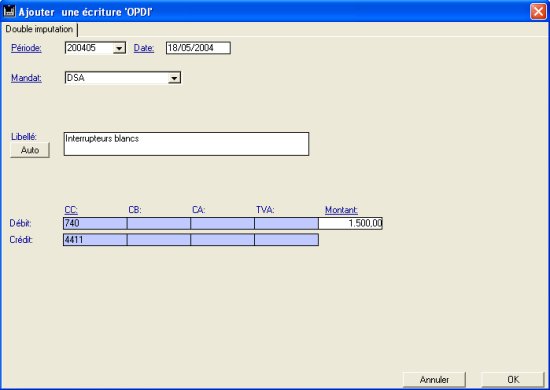Click the Auto libellé button

coord(30,150)
